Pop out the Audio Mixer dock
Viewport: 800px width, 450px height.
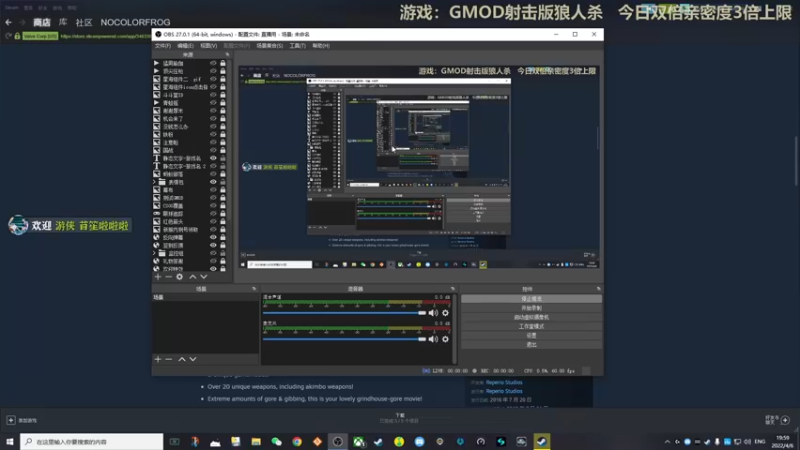pos(453,289)
